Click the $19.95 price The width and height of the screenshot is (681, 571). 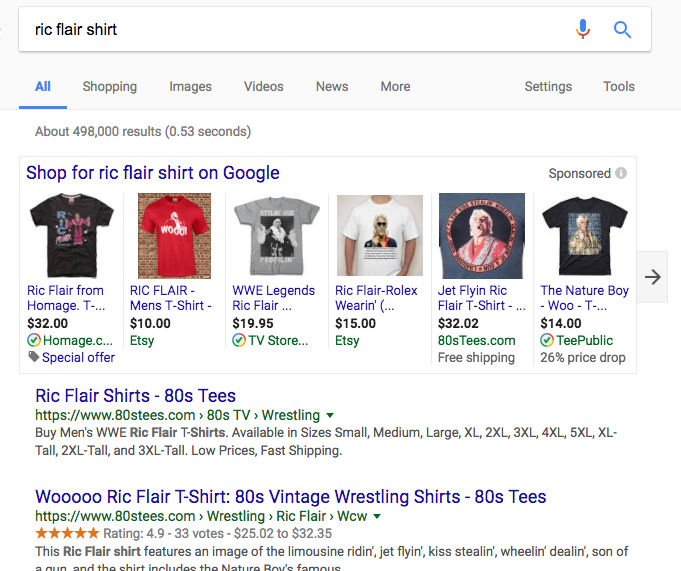click(253, 323)
